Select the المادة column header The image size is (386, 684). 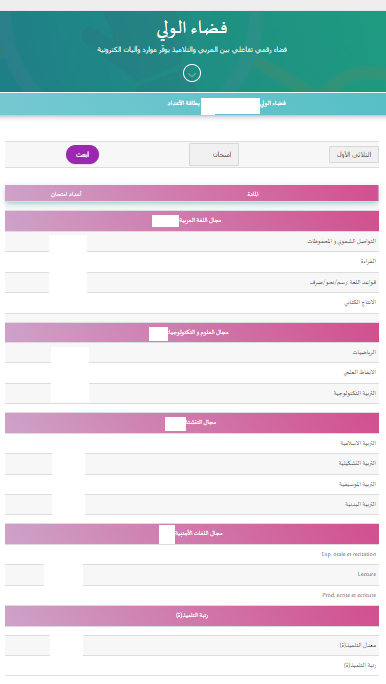[253, 194]
